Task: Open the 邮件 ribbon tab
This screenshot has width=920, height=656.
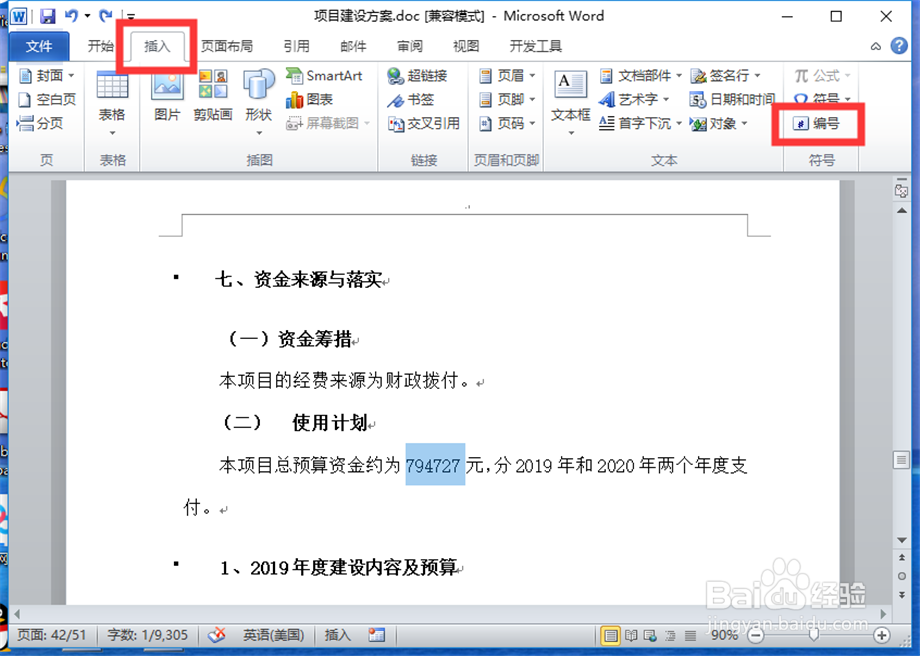Action: [352, 45]
